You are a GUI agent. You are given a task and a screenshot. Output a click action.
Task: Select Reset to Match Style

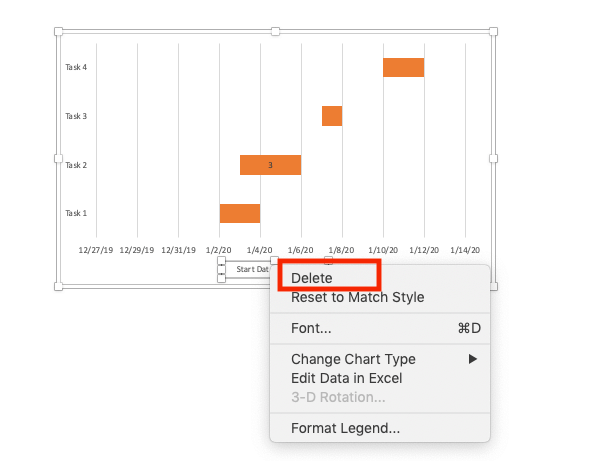(357, 297)
